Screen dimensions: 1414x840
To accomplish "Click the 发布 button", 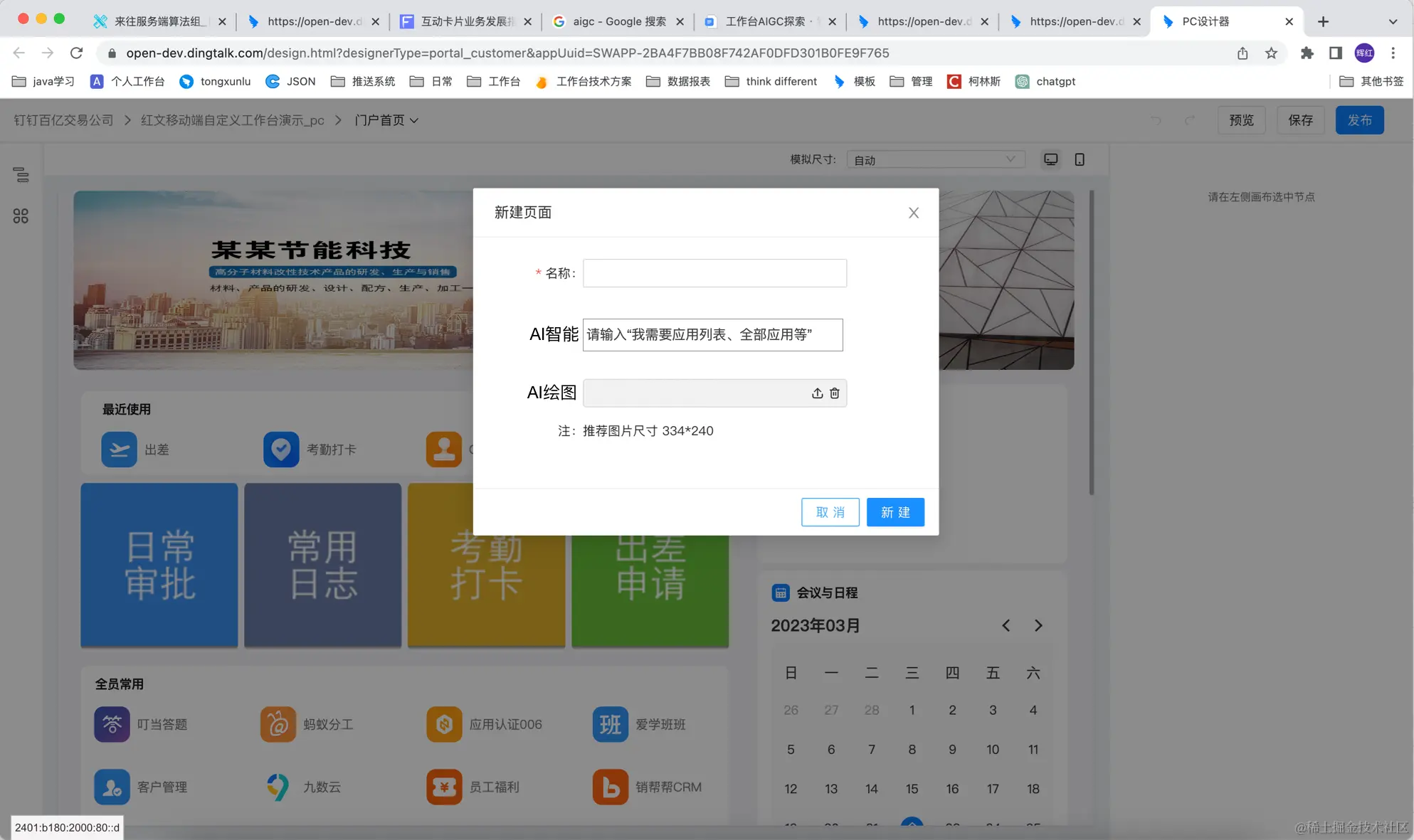I will 1359,120.
